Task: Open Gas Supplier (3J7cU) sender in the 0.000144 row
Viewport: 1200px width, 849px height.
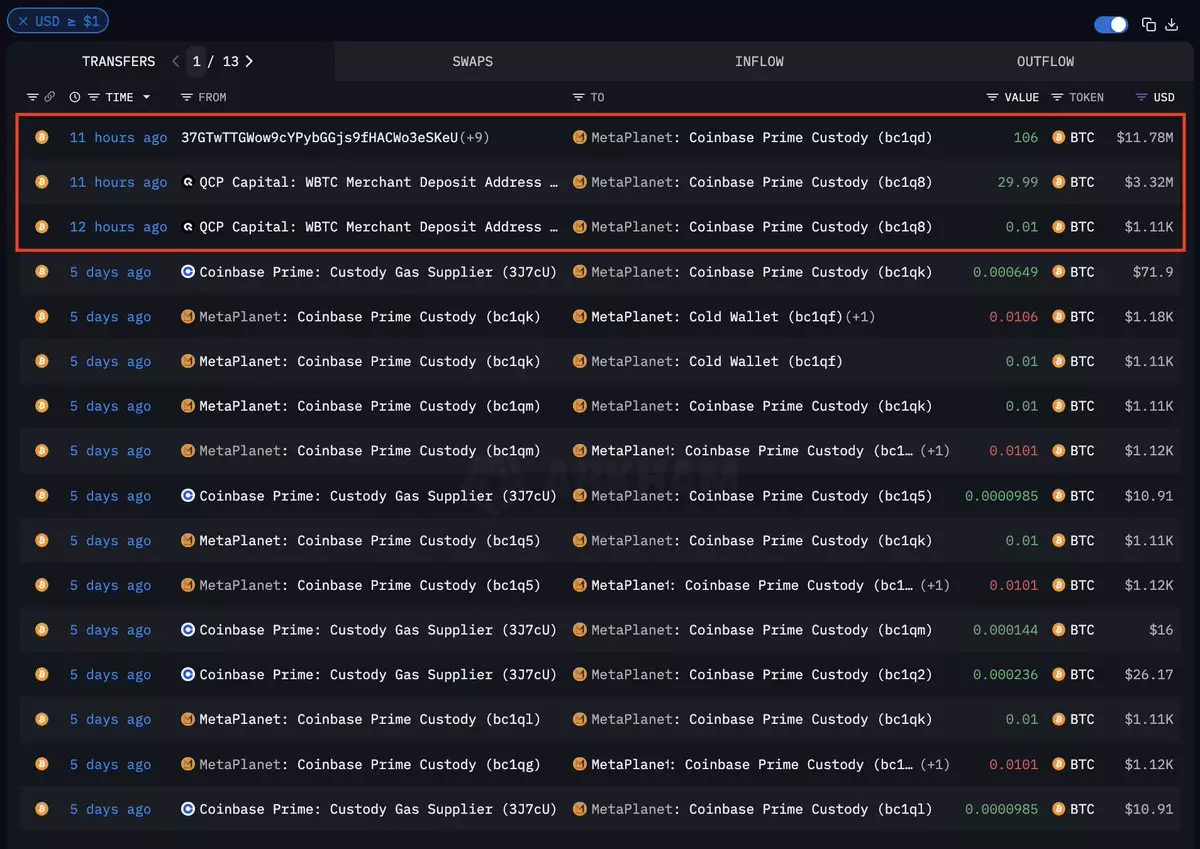Action: point(378,630)
